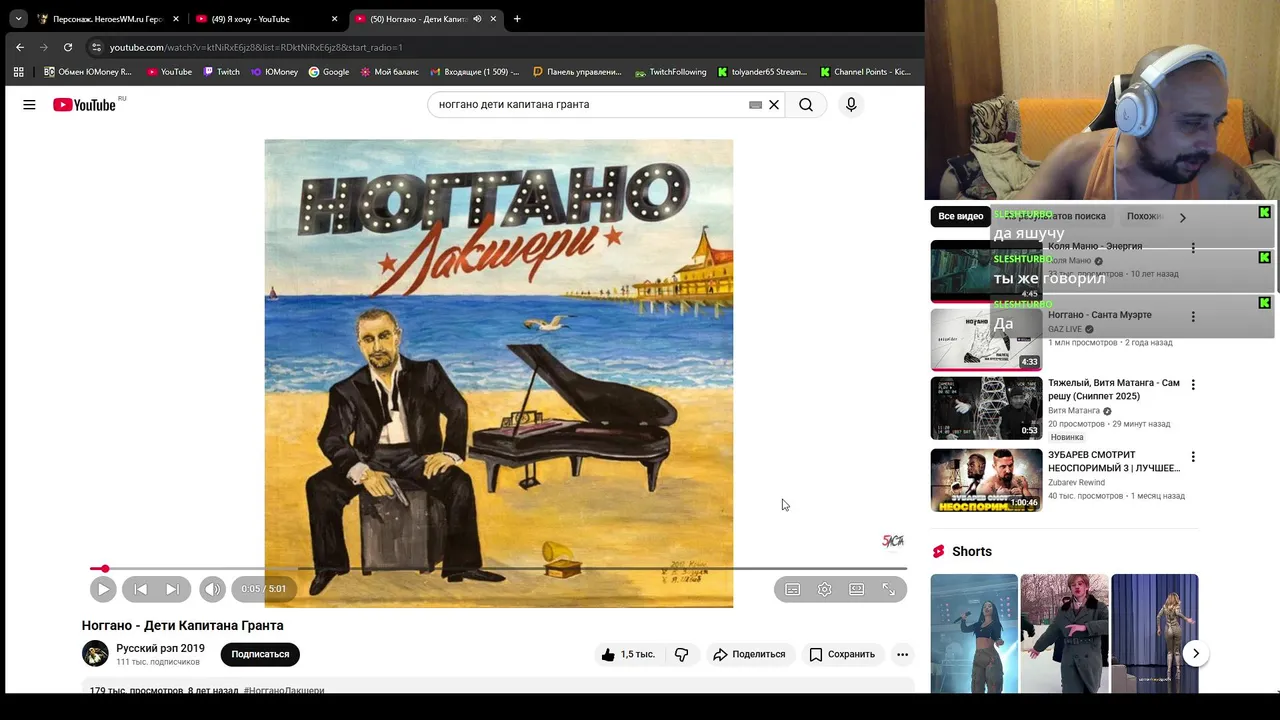This screenshot has width=1280, height=720.
Task: Select the Похожие chip
Action: pyautogui.click(x=1145, y=216)
